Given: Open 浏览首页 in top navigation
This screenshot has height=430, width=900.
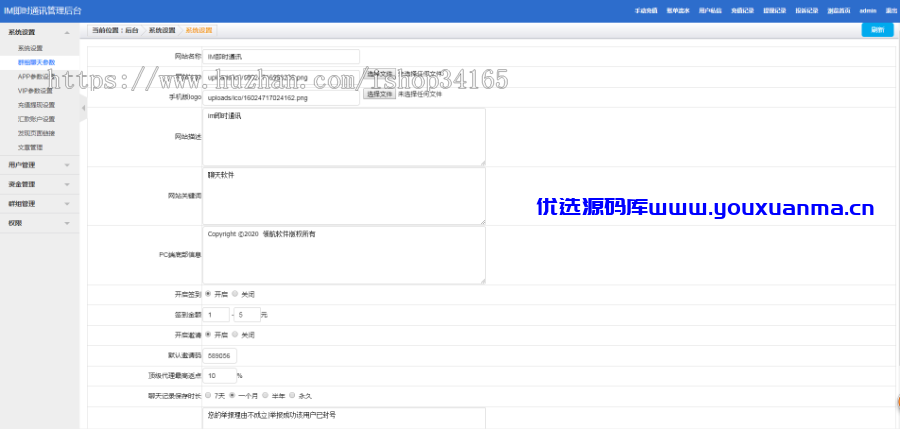Looking at the screenshot, I should coord(839,11).
